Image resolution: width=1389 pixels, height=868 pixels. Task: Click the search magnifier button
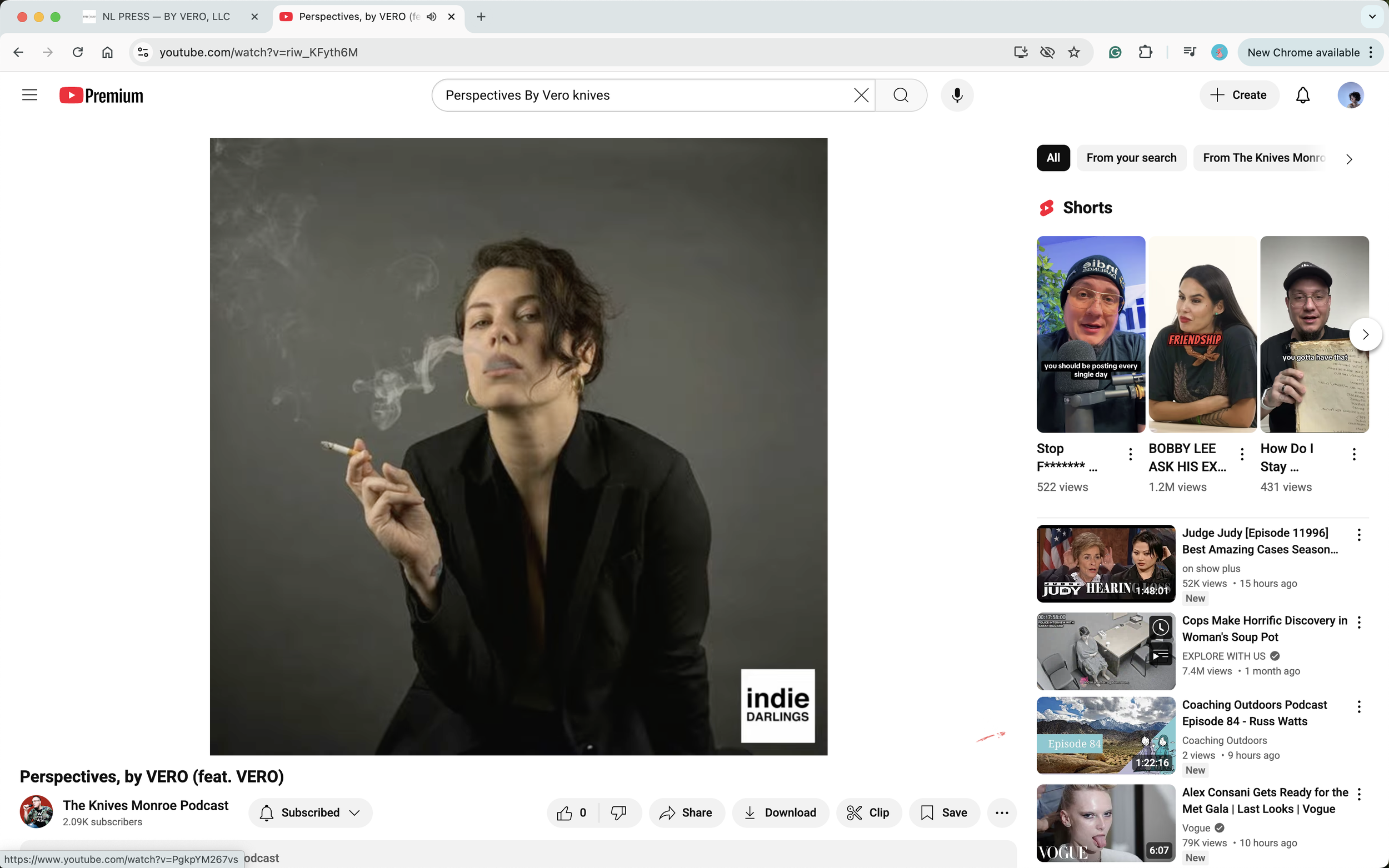[901, 96]
